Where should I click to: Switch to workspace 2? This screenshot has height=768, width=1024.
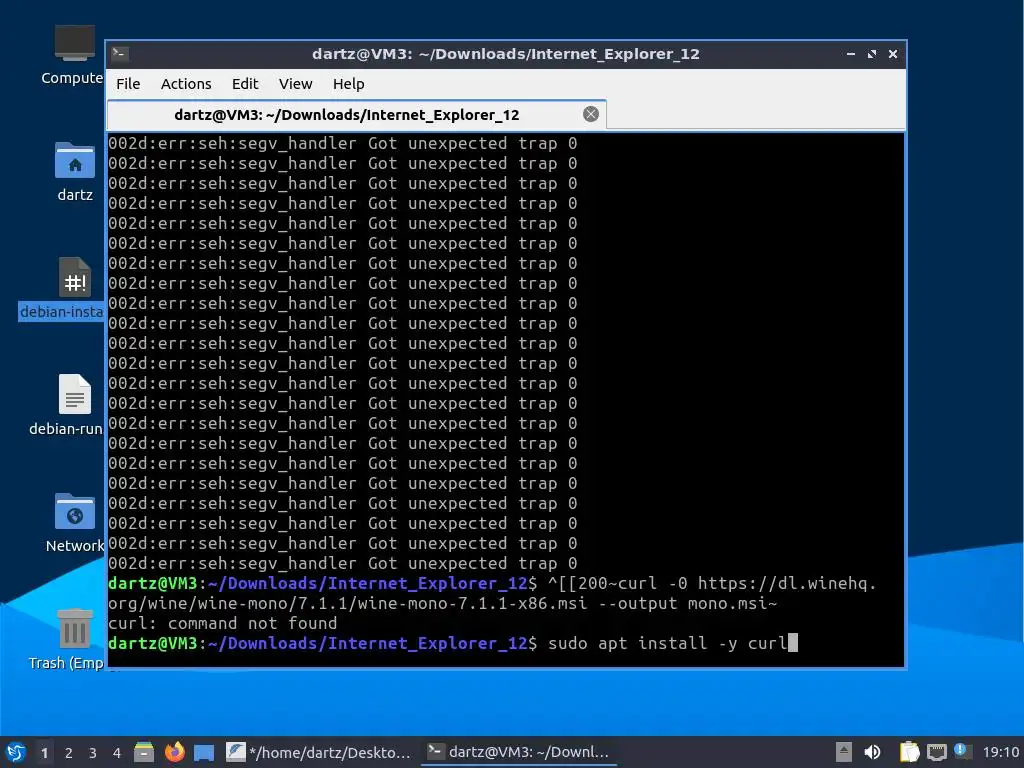pyautogui.click(x=69, y=753)
